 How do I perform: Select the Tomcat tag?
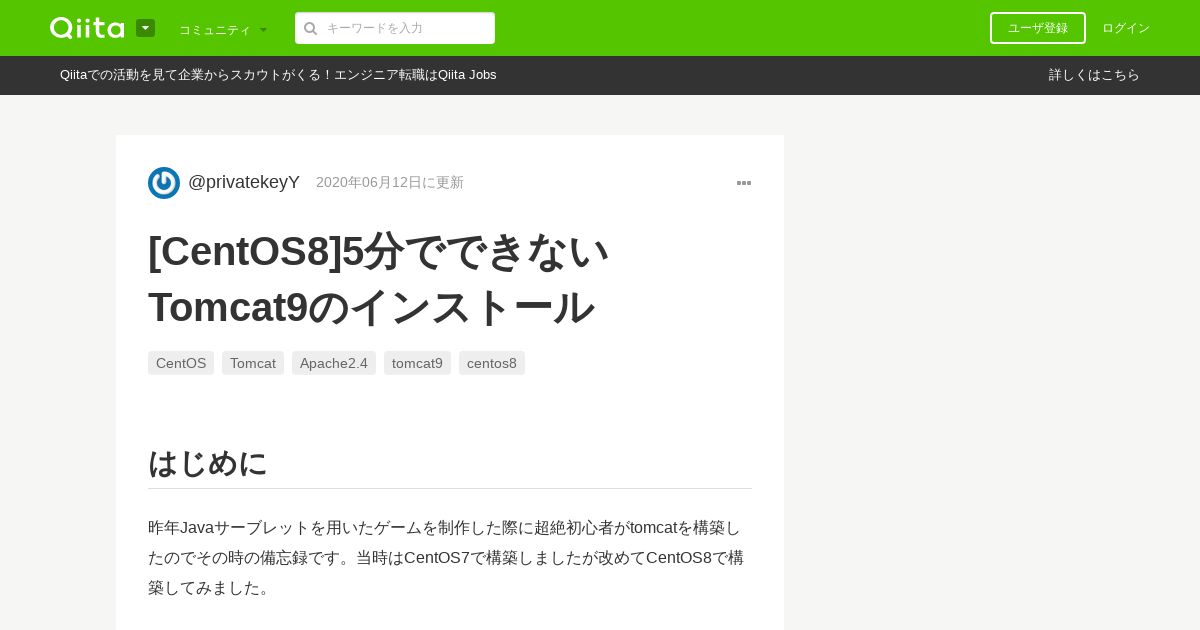[x=253, y=363]
